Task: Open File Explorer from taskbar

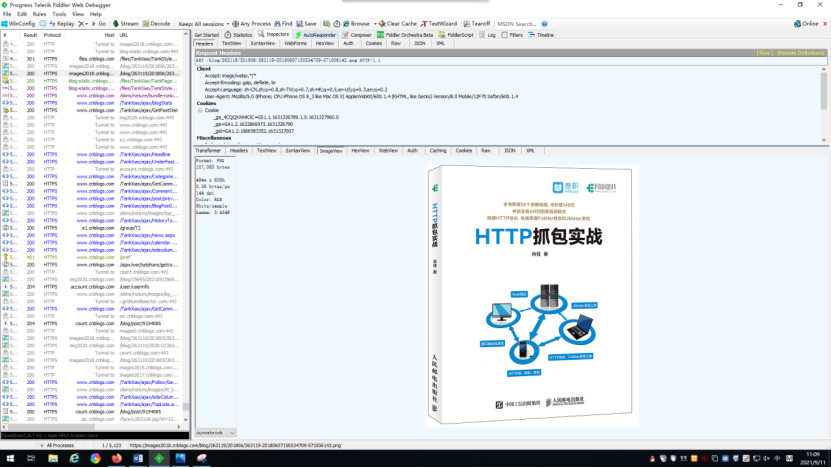Action: pyautogui.click(x=53, y=458)
